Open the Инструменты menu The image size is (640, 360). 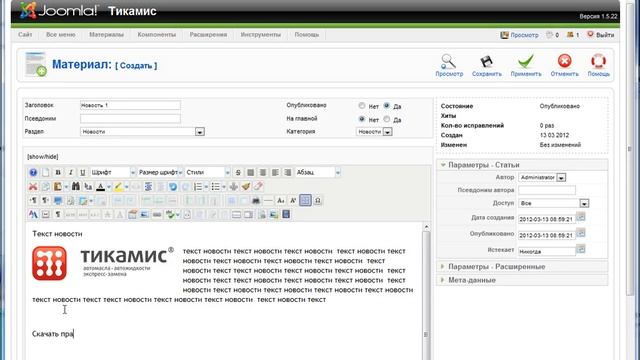point(260,35)
